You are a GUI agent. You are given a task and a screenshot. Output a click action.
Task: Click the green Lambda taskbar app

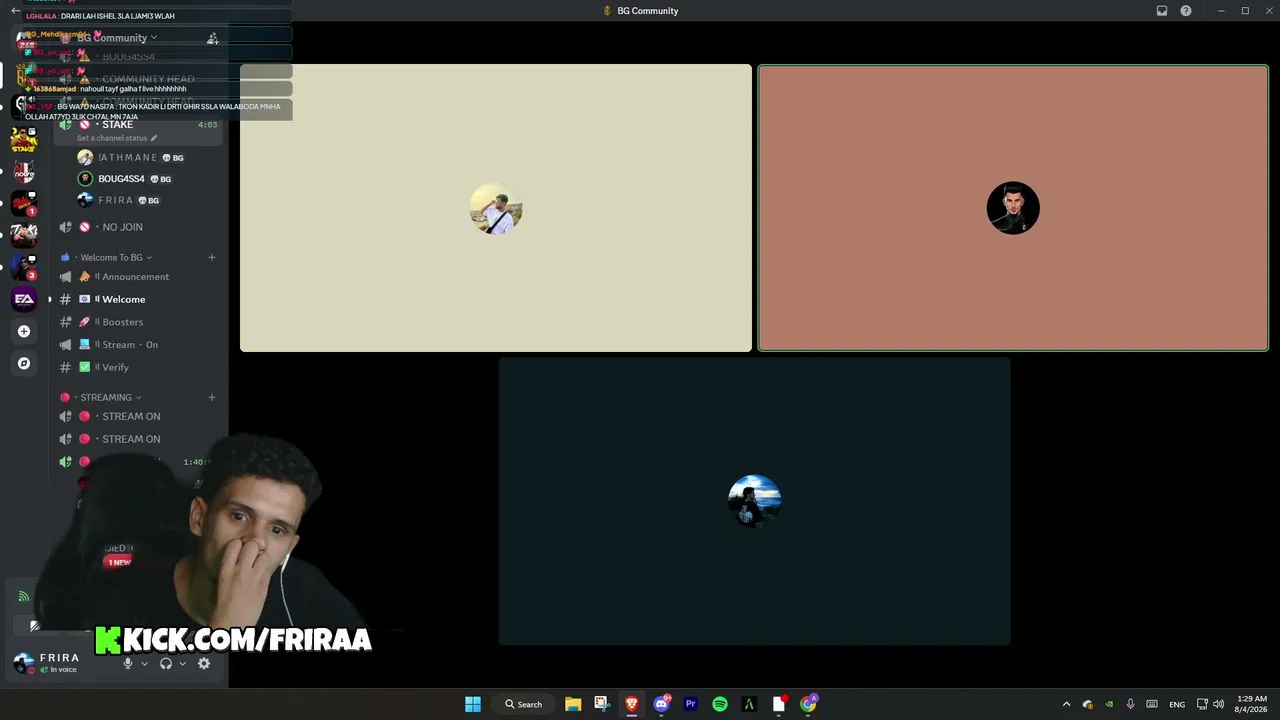[x=749, y=704]
